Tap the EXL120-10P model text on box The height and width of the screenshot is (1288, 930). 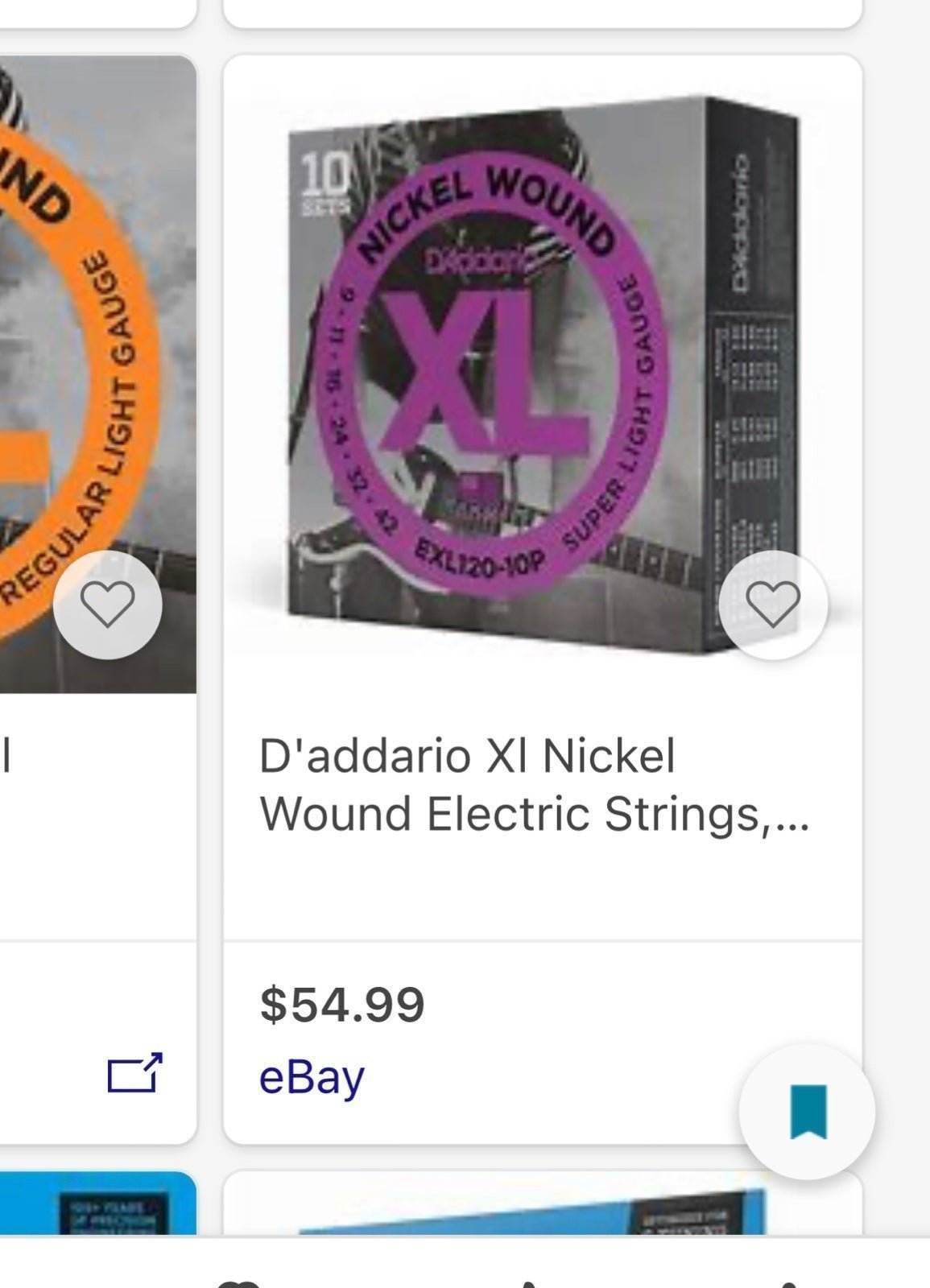pyautogui.click(x=482, y=558)
